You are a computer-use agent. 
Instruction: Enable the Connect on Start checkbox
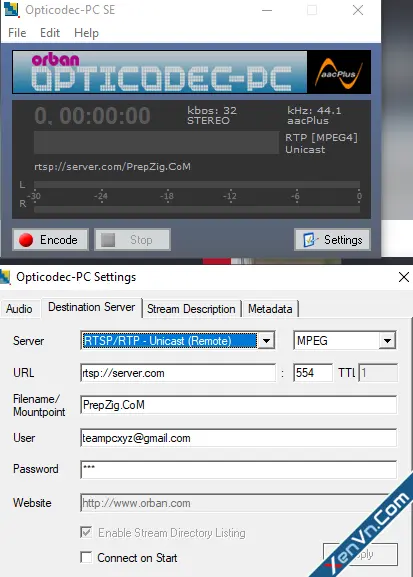point(86,557)
